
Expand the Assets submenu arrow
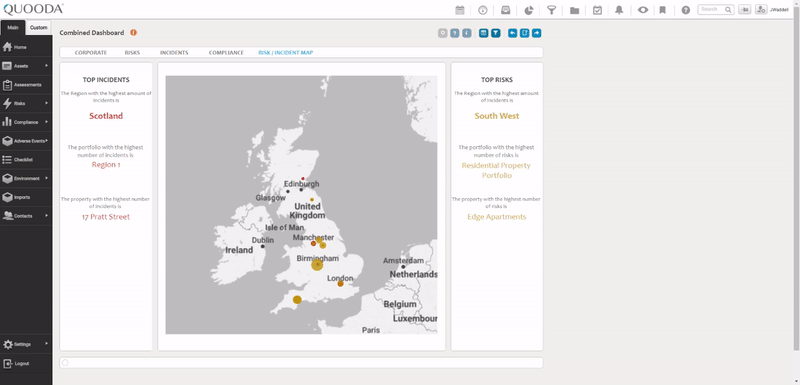click(x=46, y=66)
